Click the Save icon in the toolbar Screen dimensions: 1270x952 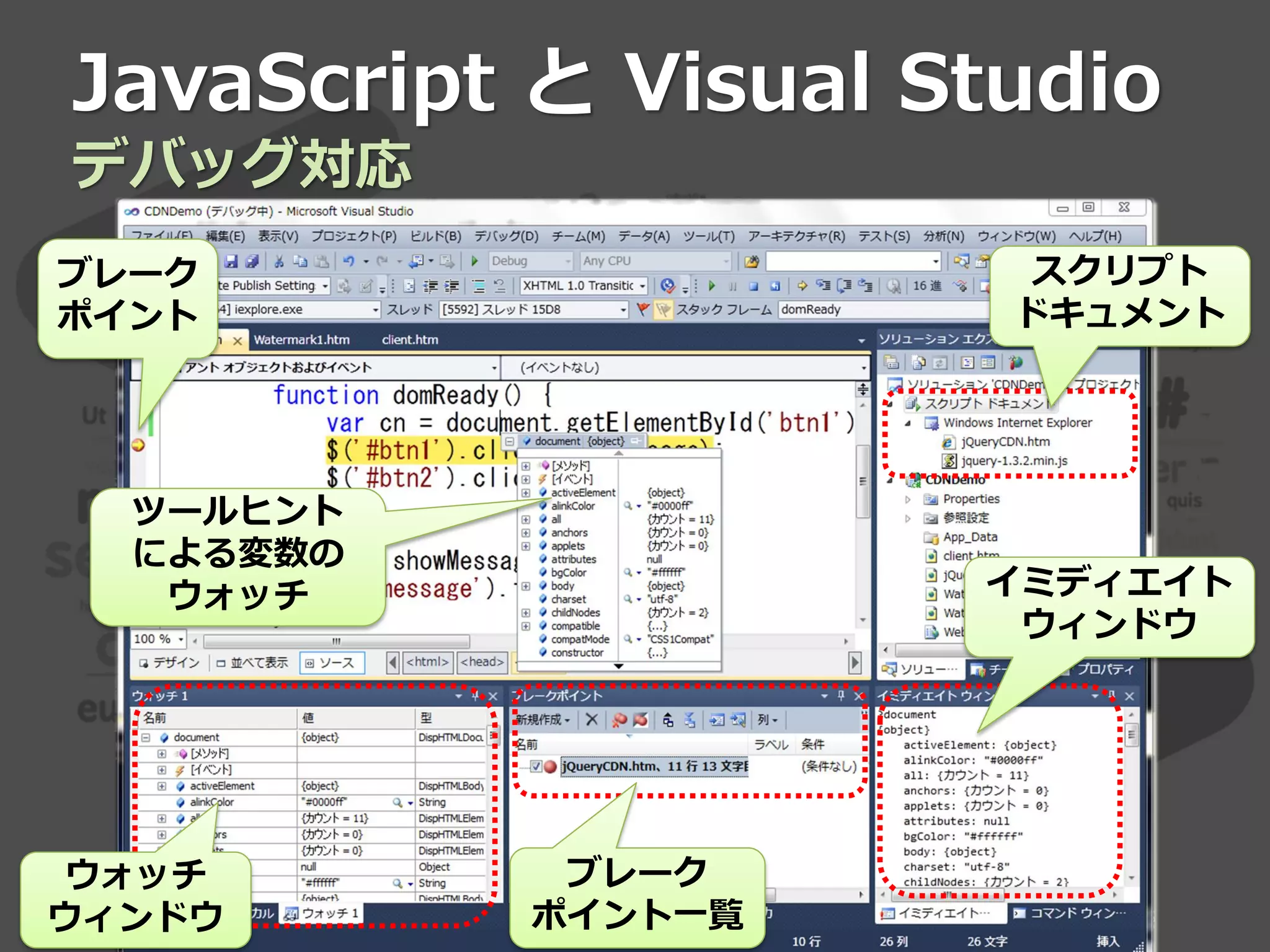[x=231, y=262]
